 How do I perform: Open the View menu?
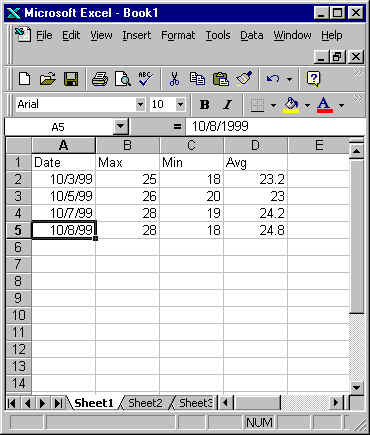[101, 35]
